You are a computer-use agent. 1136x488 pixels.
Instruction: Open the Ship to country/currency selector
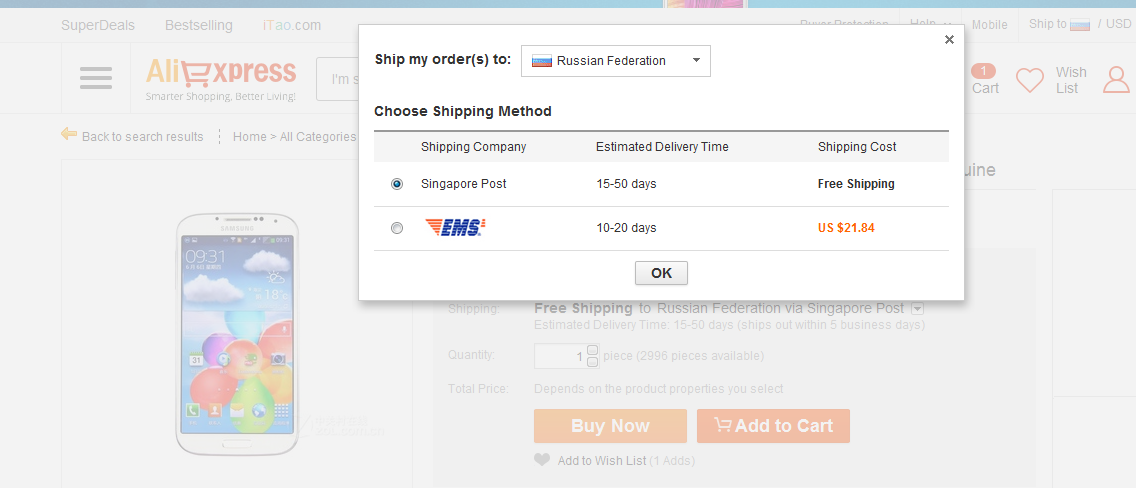click(x=1079, y=24)
